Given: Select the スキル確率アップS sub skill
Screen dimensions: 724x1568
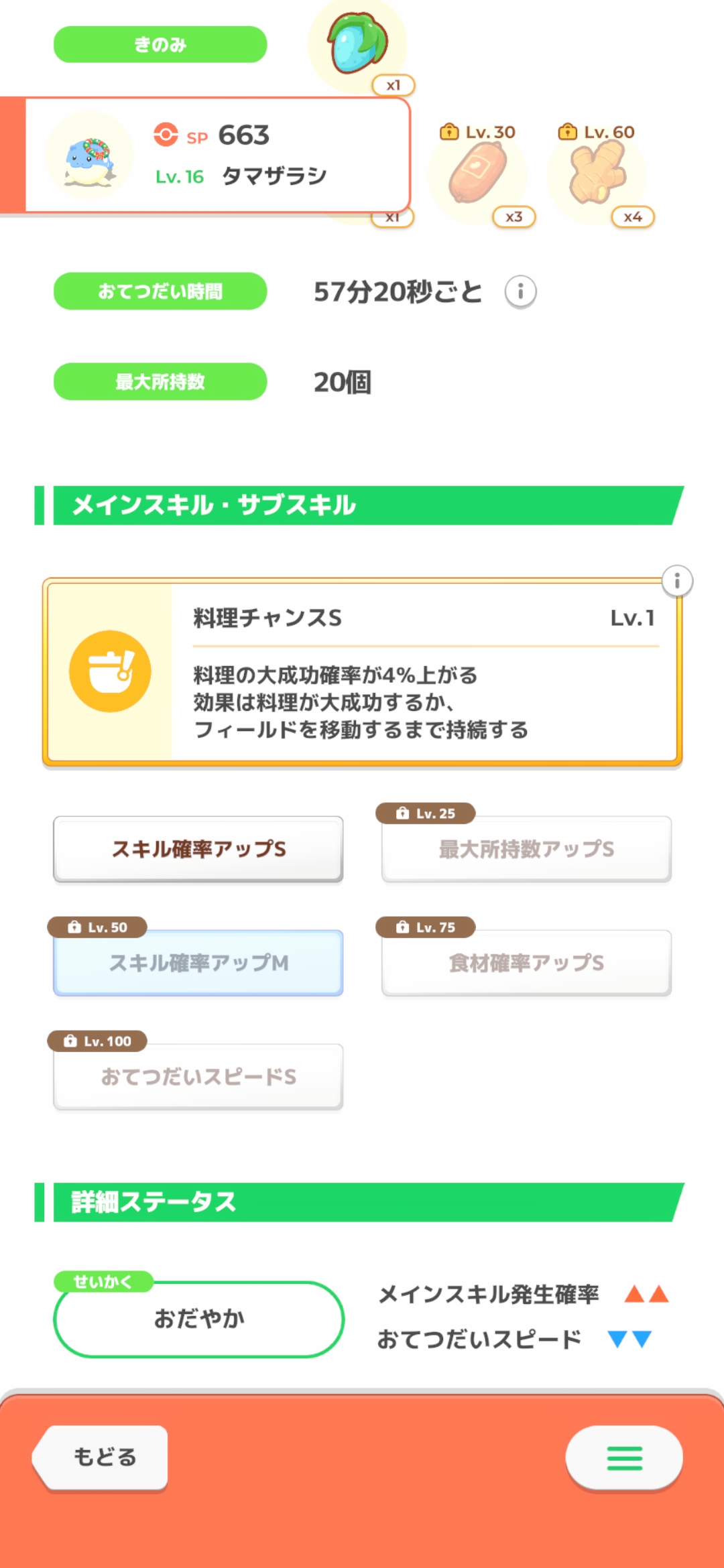Looking at the screenshot, I should click(198, 849).
